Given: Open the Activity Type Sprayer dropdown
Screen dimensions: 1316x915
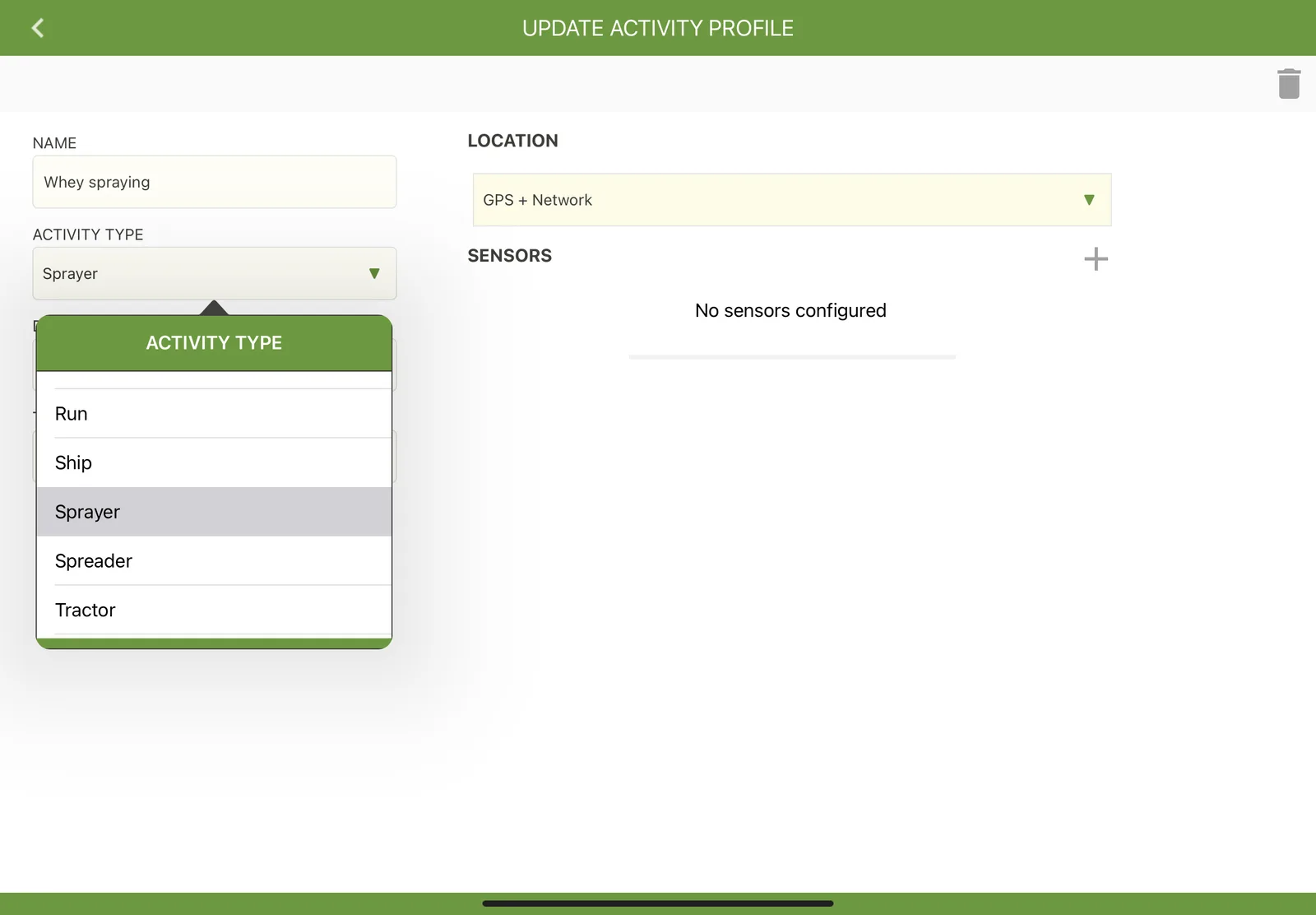Looking at the screenshot, I should coord(215,273).
